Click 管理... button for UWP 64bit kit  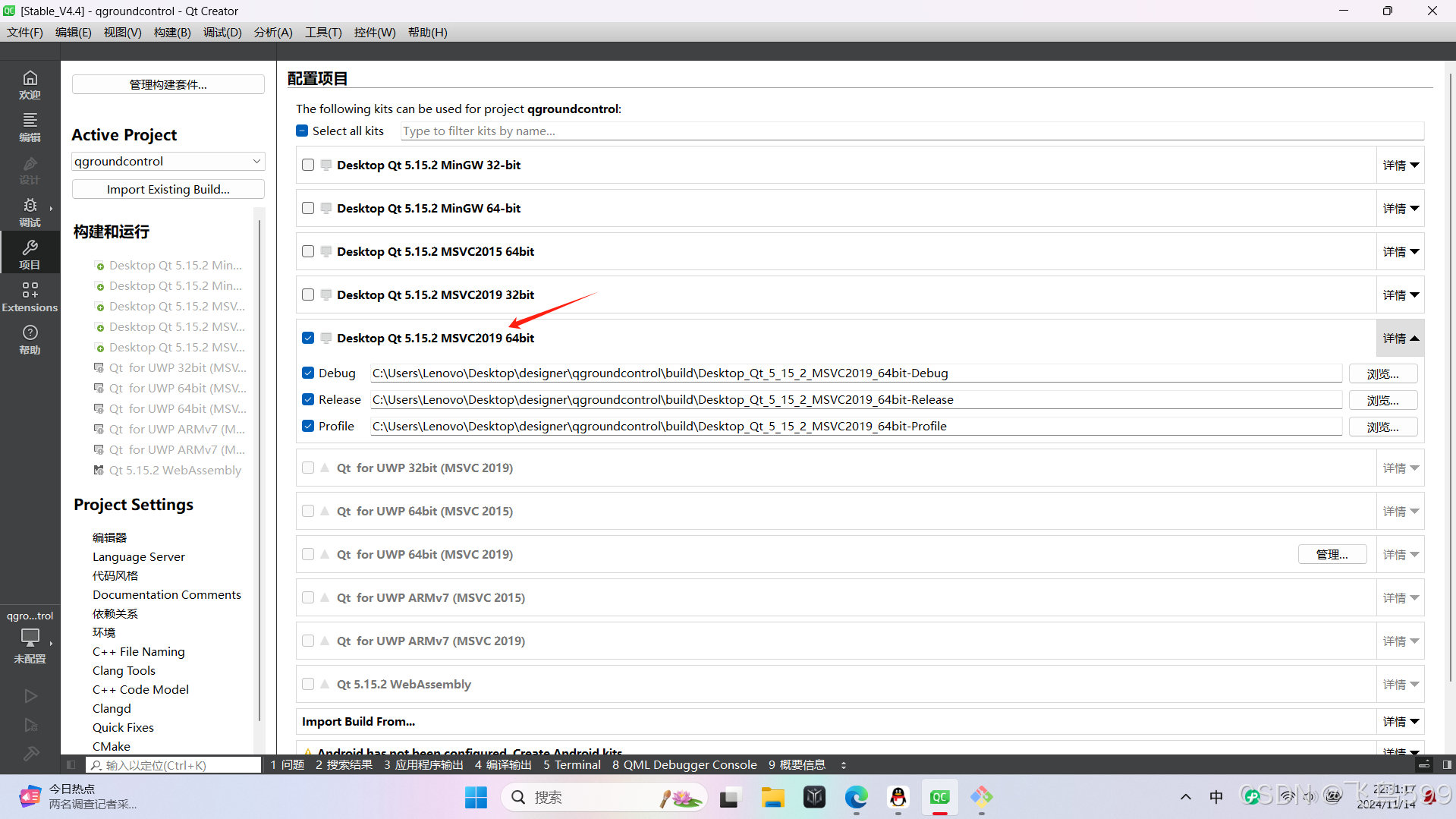(1332, 554)
